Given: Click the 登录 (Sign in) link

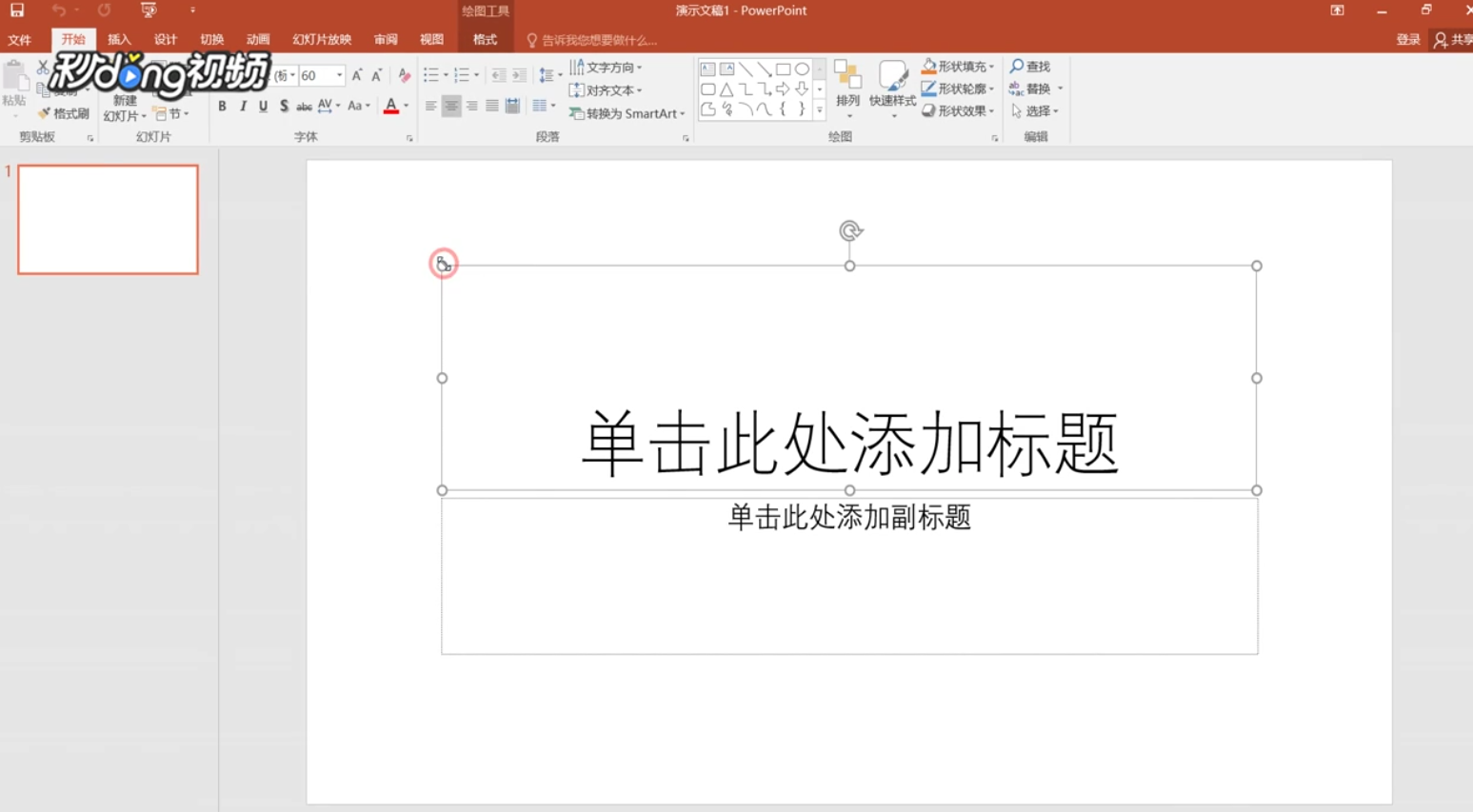Looking at the screenshot, I should [1408, 40].
